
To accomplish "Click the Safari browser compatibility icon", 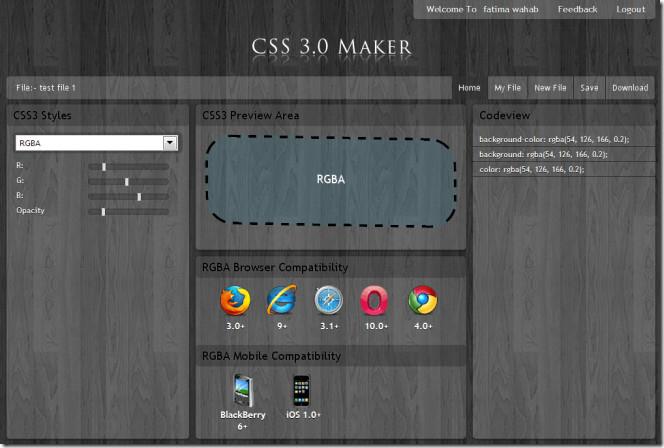I will point(329,300).
